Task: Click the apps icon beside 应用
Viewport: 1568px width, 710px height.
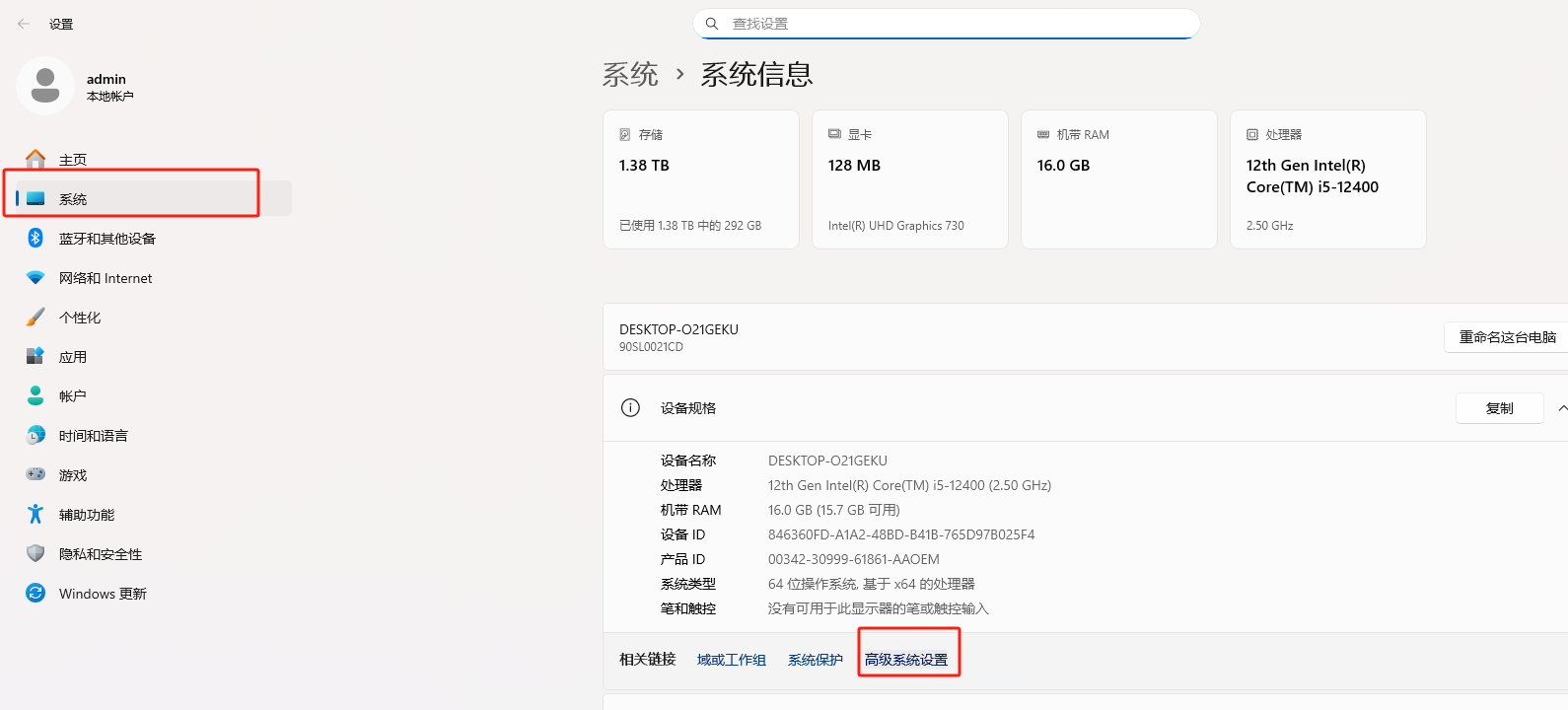Action: coord(36,356)
